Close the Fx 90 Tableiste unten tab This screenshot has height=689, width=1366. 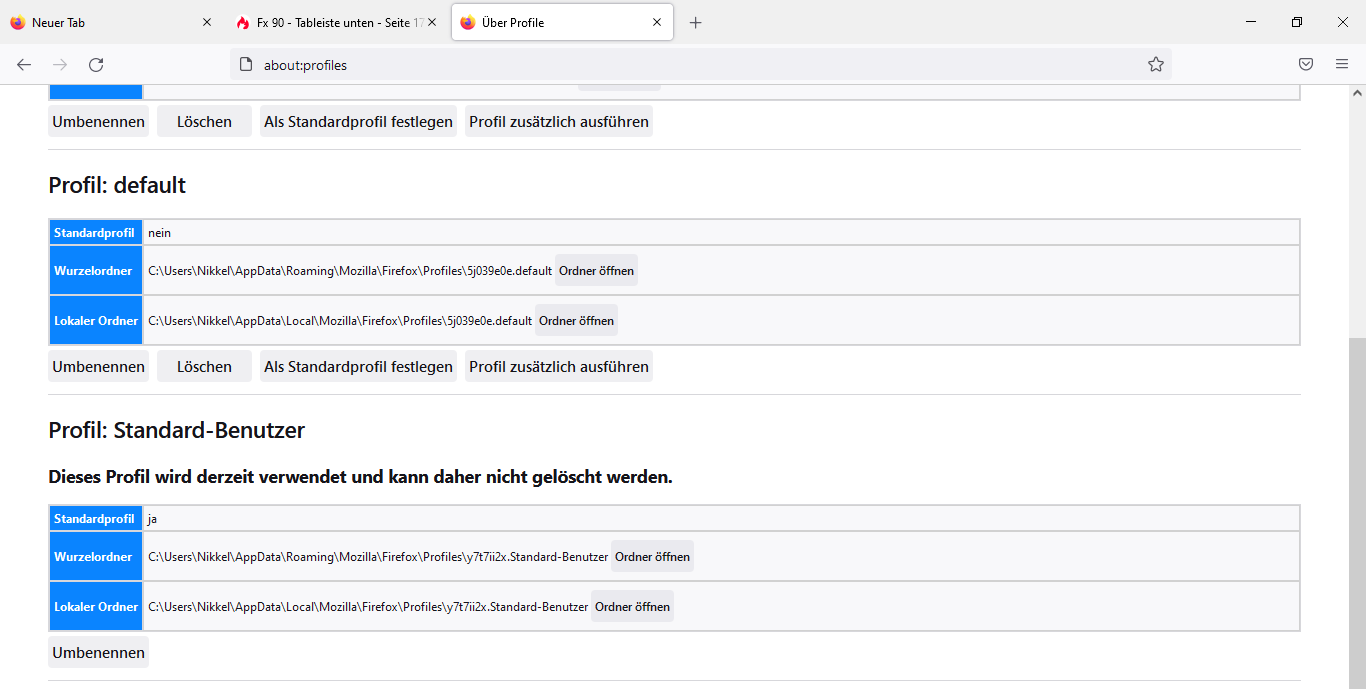pos(432,23)
